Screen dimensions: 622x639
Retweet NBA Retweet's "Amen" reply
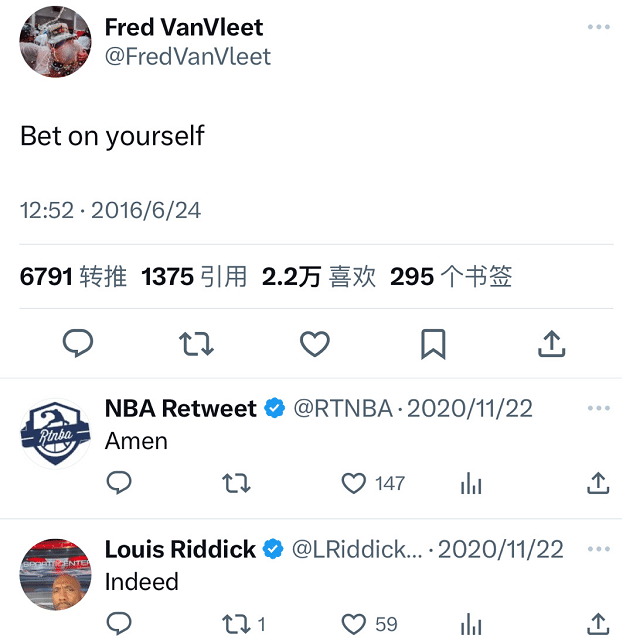point(236,484)
